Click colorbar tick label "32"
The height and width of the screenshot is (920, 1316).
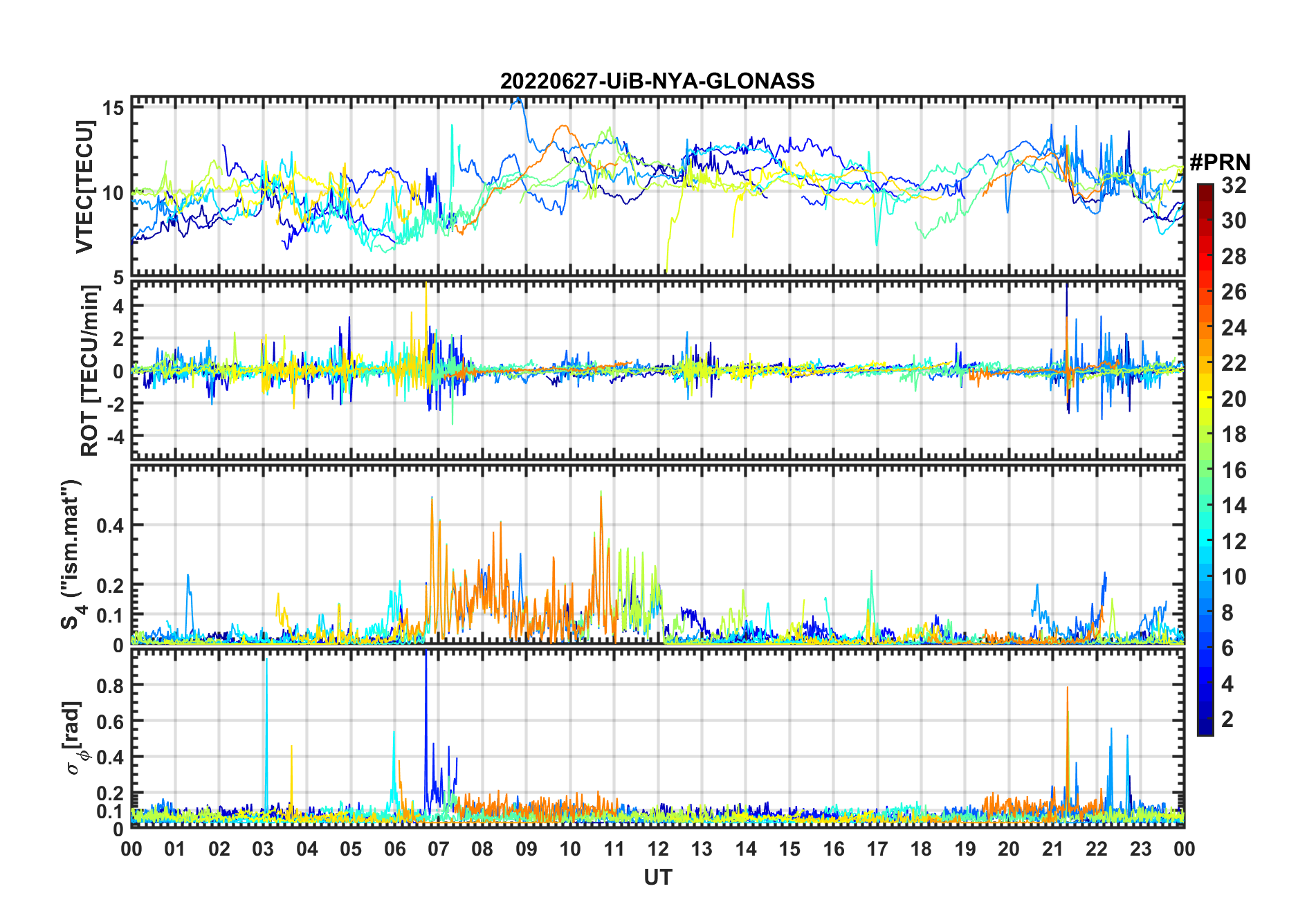[1234, 185]
